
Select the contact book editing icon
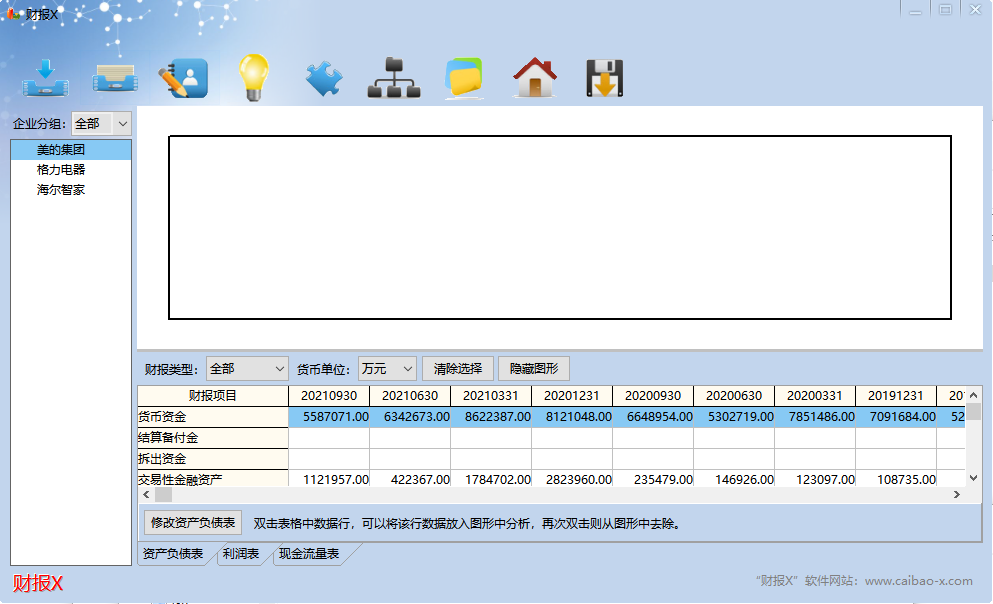point(184,77)
